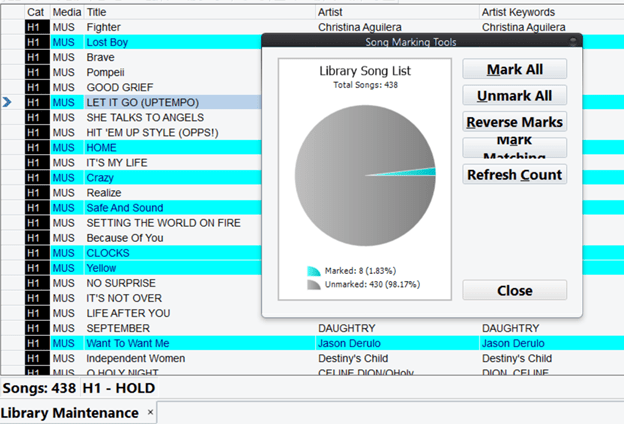Select Jason Derulo artist cell

pyautogui.click(x=353, y=343)
